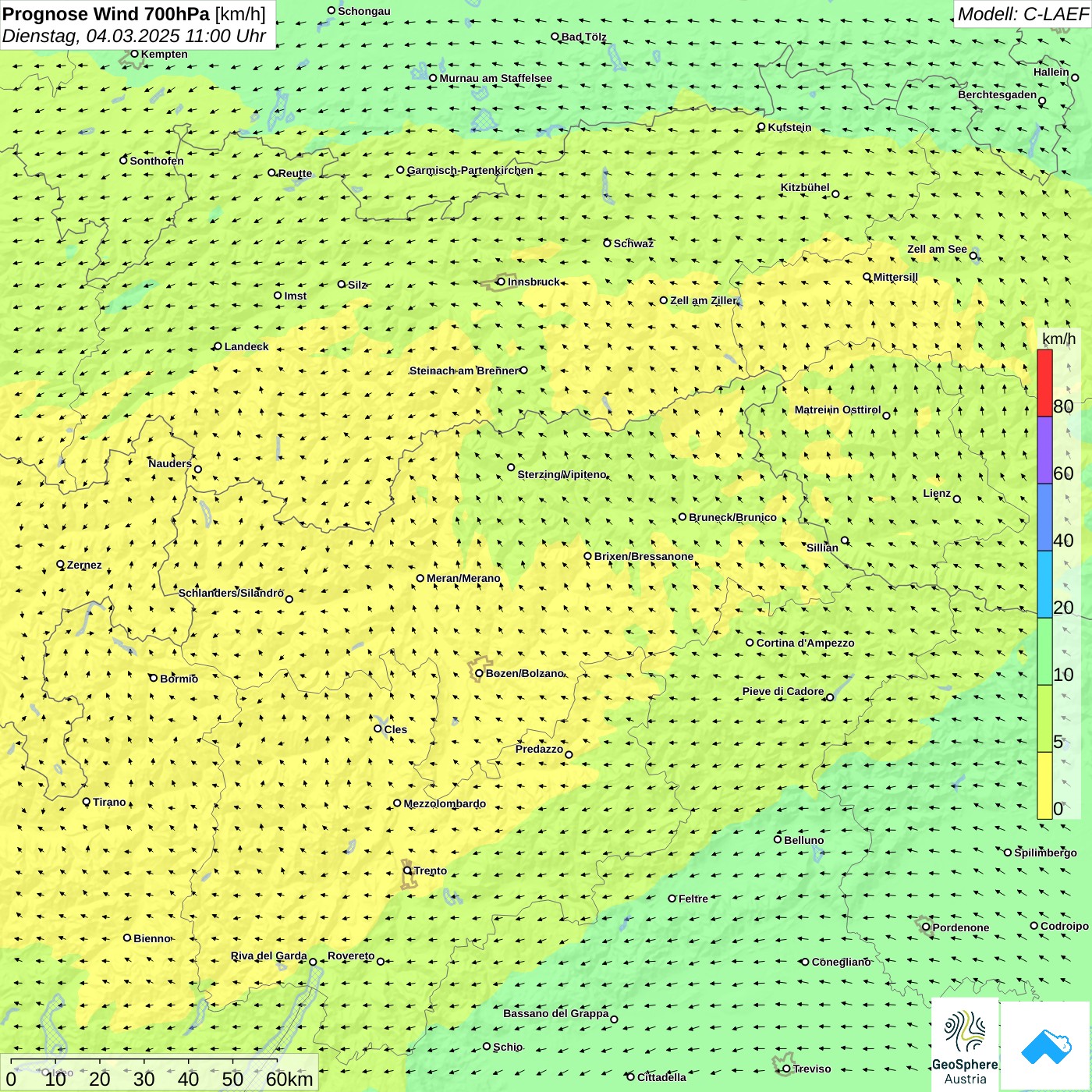Viewport: 1092px width, 1092px height.
Task: Click the cyan 20 km/h legend segment
Action: coord(1044,584)
